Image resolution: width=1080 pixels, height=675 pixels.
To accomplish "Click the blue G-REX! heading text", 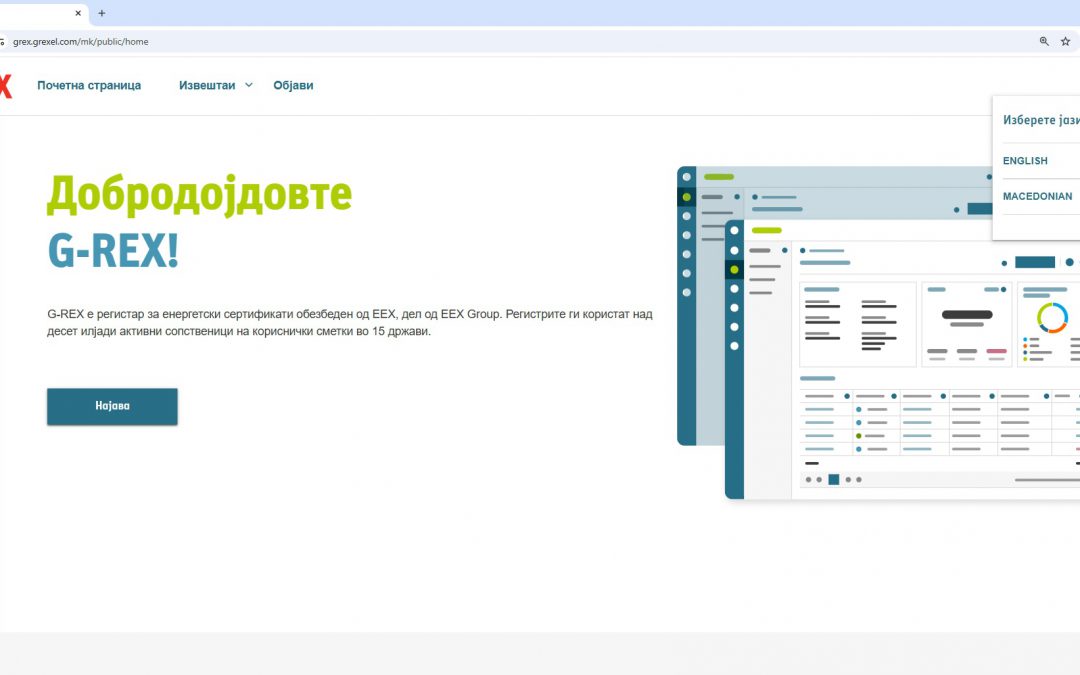I will tap(113, 251).
